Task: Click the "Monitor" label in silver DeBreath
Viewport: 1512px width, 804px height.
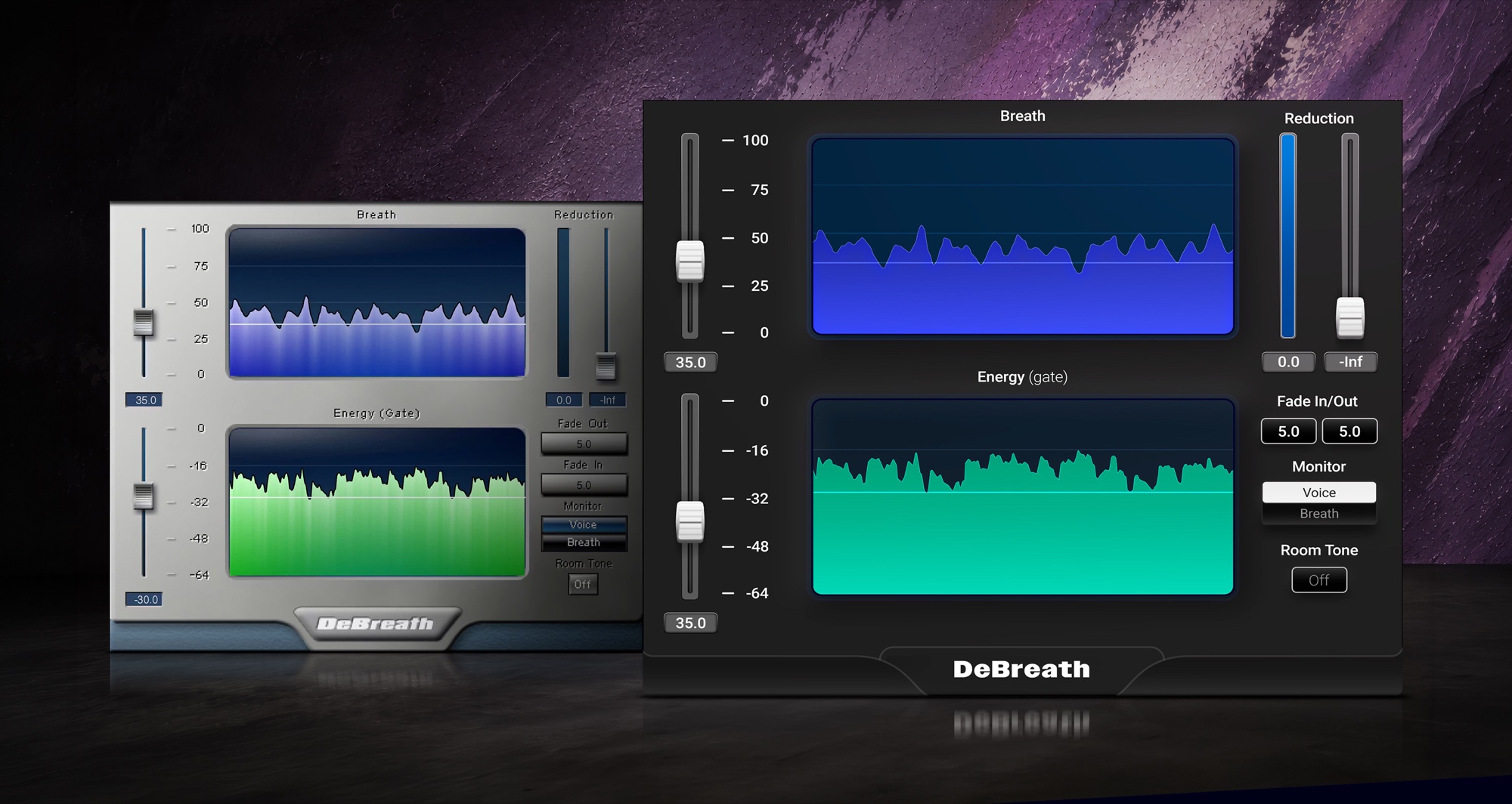Action: (583, 506)
